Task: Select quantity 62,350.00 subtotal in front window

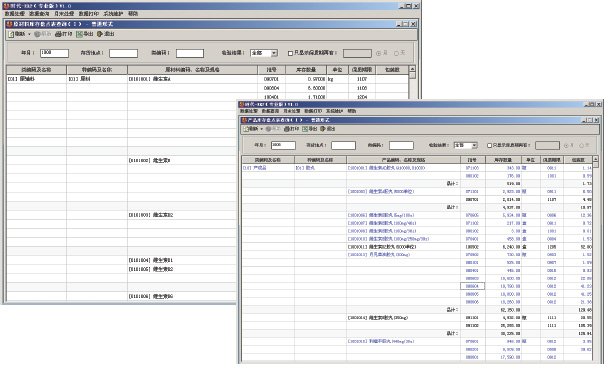Action: click(503, 310)
